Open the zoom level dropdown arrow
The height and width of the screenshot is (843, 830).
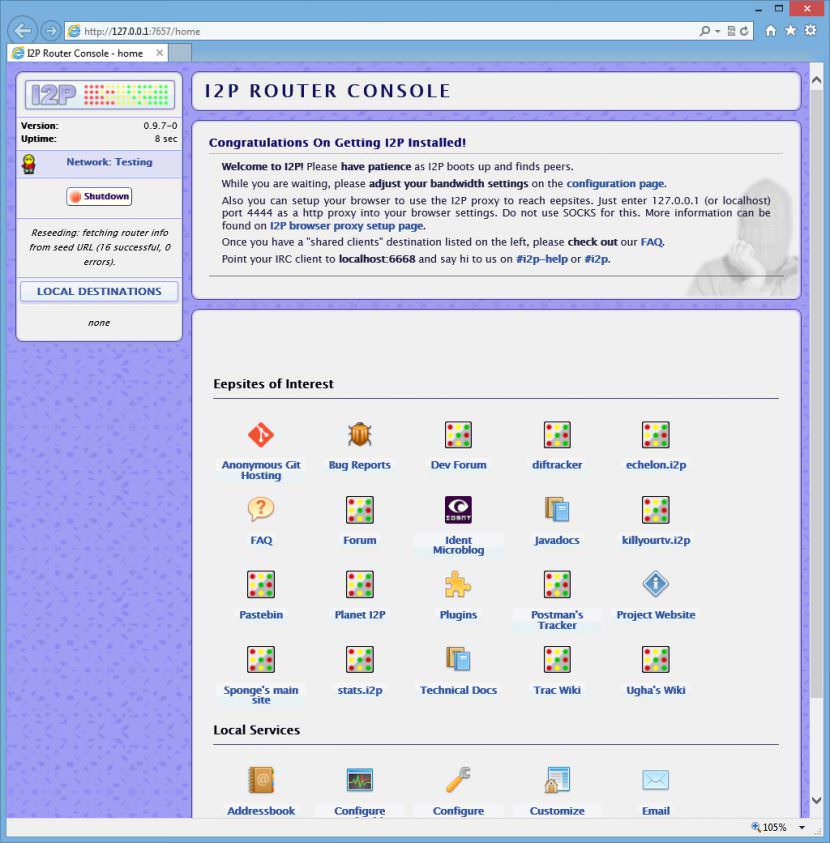(x=802, y=827)
